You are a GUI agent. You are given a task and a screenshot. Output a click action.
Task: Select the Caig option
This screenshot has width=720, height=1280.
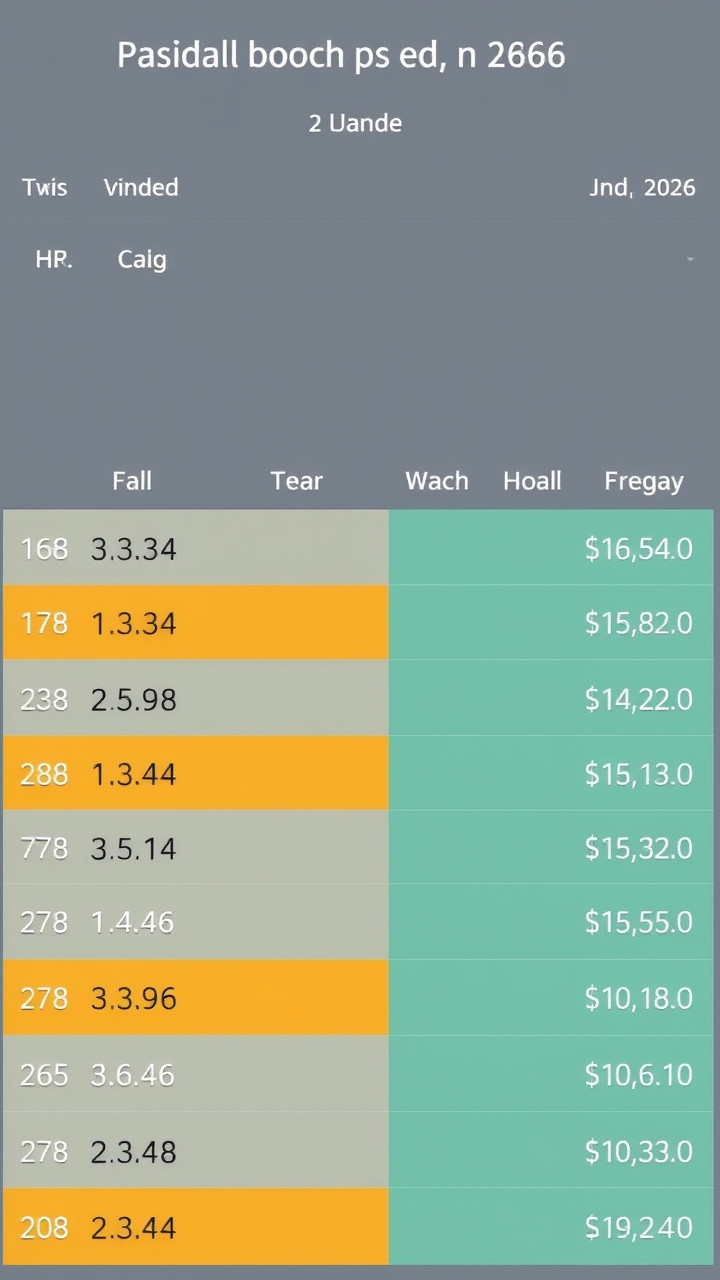point(142,260)
